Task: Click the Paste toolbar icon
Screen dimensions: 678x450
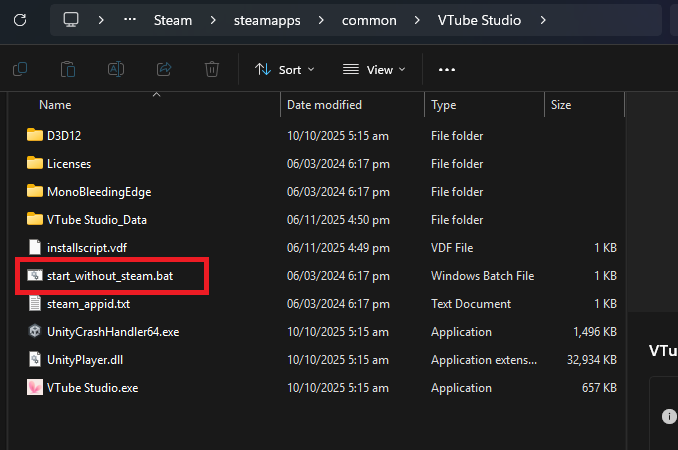Action: [68, 69]
